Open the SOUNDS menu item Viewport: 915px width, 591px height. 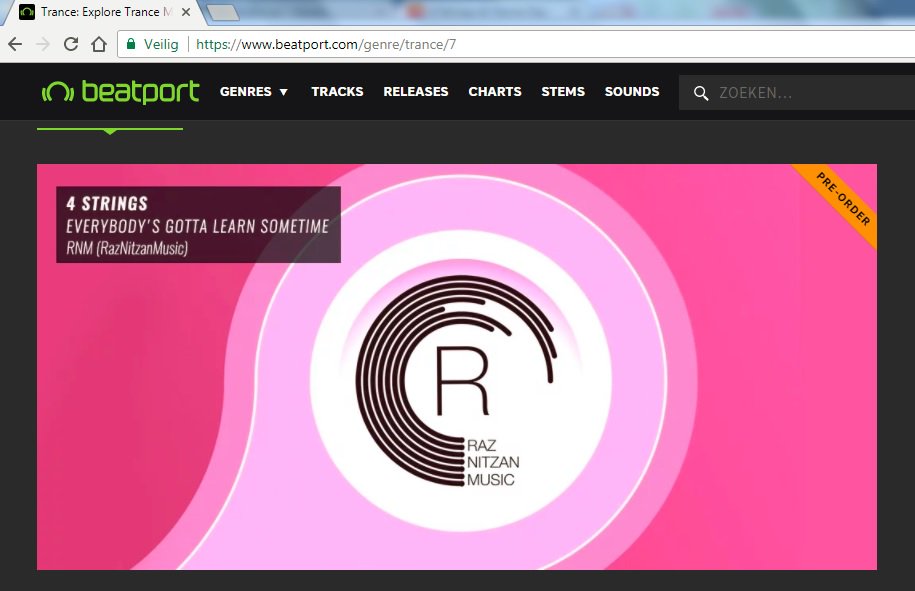click(x=632, y=92)
